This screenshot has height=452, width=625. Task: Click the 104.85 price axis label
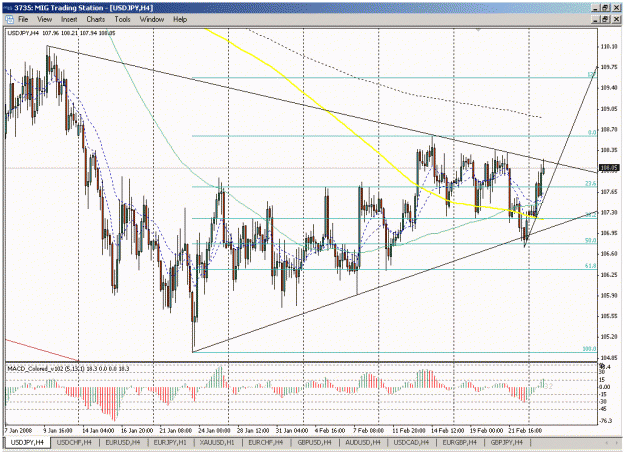click(609, 358)
